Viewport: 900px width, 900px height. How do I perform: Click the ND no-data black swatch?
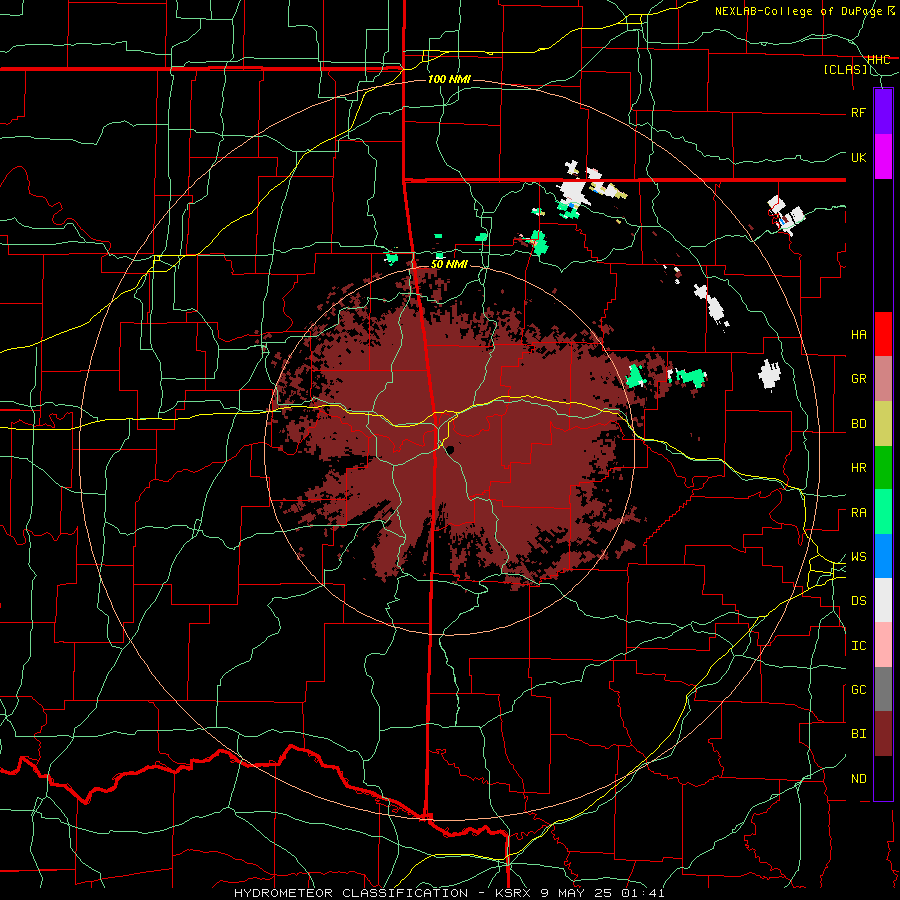click(883, 778)
